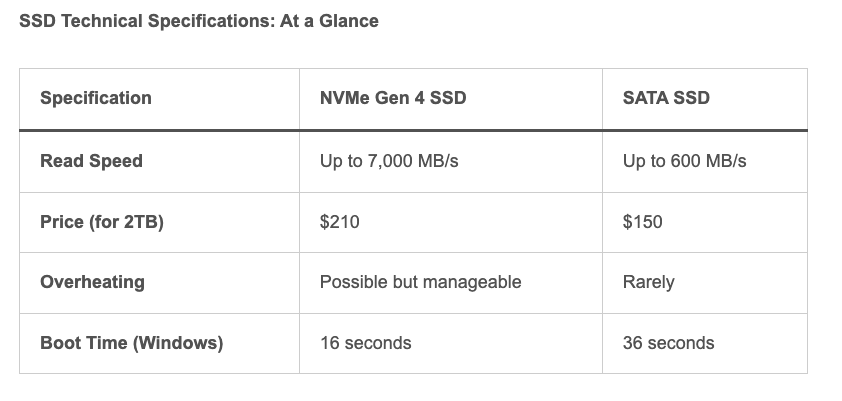The height and width of the screenshot is (401, 842).
Task: Select the 'Boot Time (Windows)' row label
Action: pos(131,343)
